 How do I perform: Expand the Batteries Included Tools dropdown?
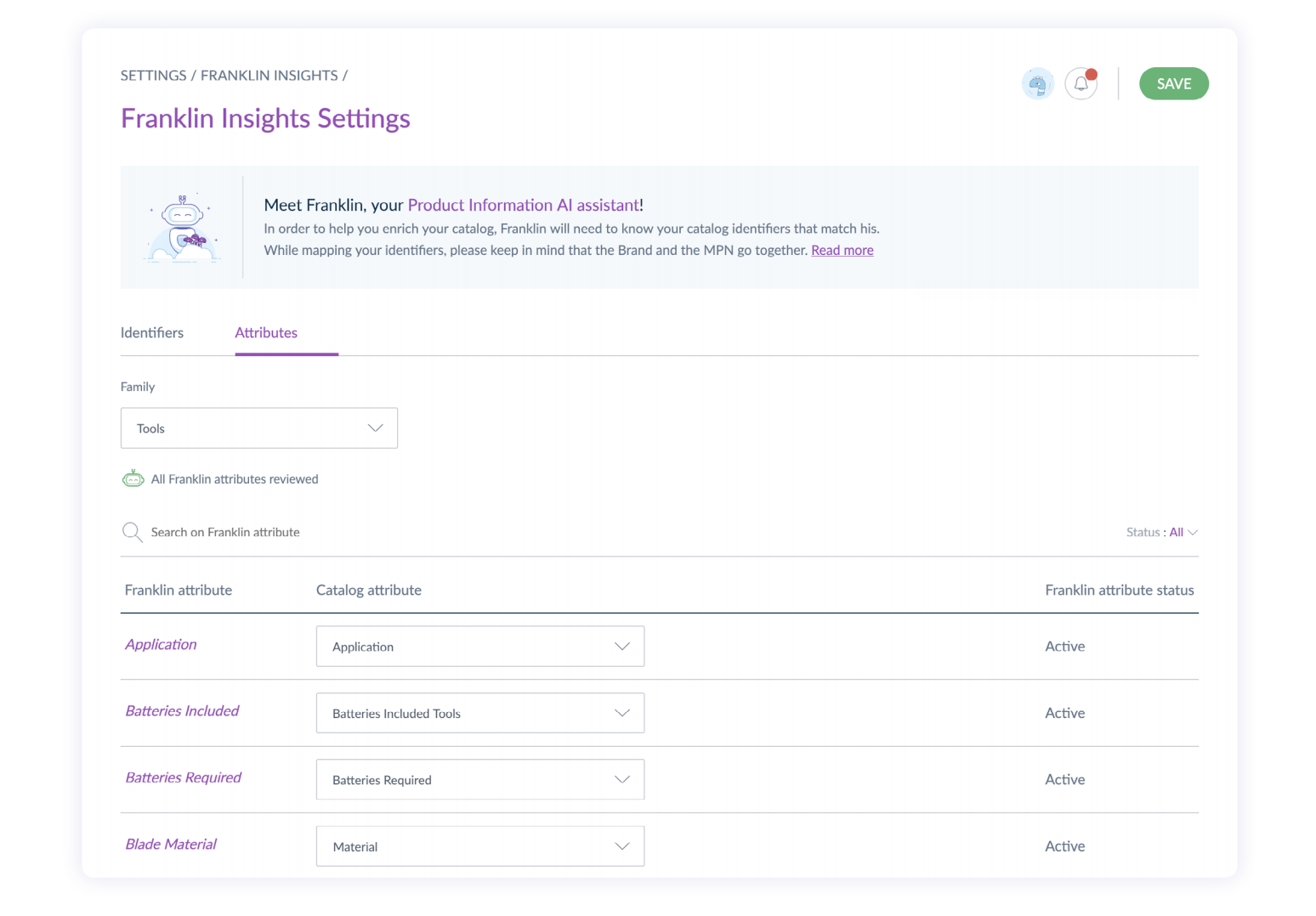click(480, 713)
